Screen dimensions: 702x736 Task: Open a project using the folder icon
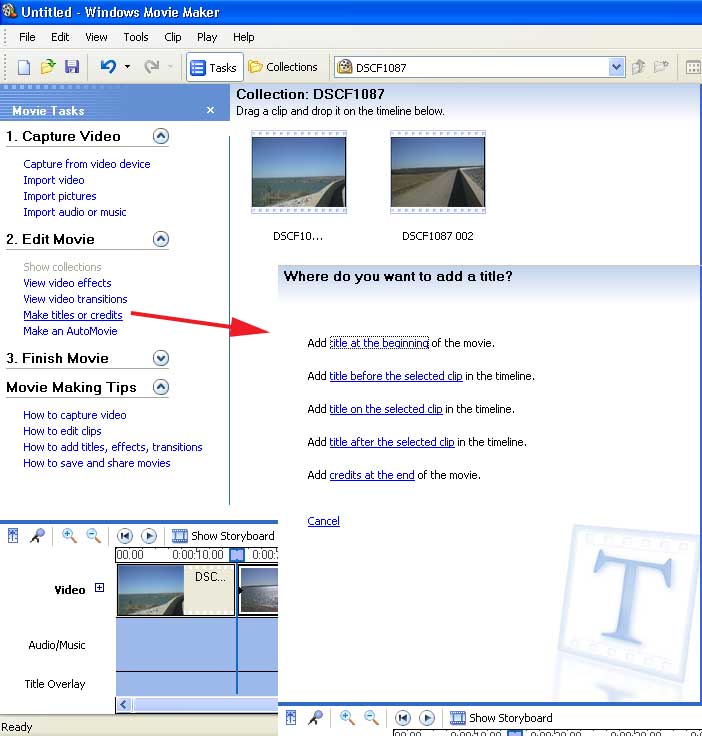tap(47, 67)
